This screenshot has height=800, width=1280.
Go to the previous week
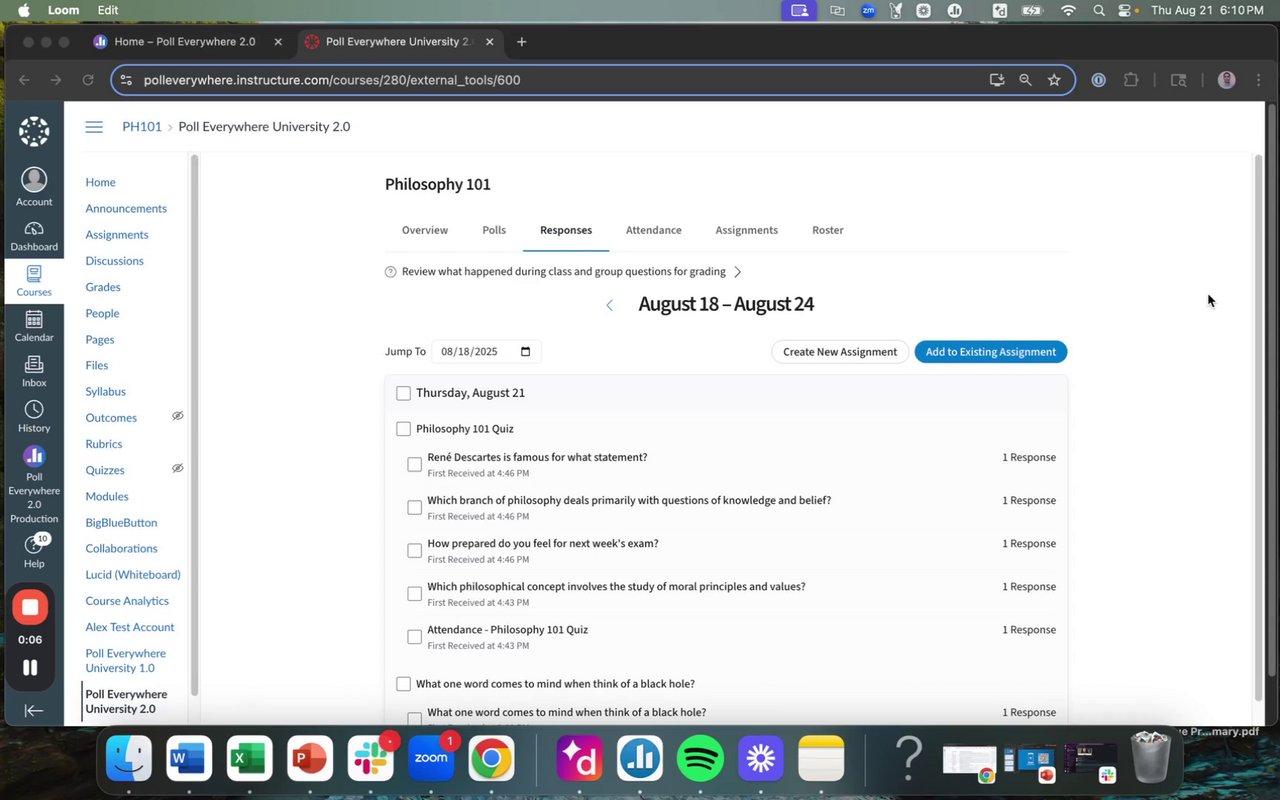tap(609, 305)
